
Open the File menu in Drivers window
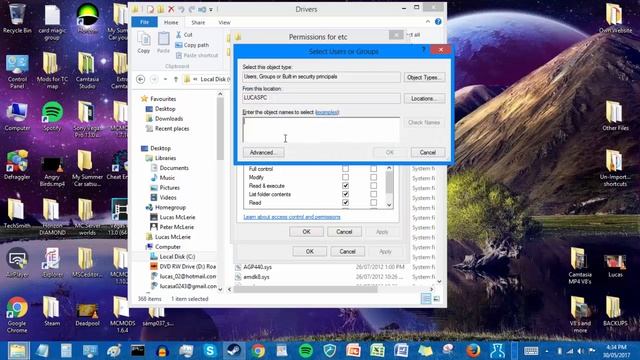(144, 22)
